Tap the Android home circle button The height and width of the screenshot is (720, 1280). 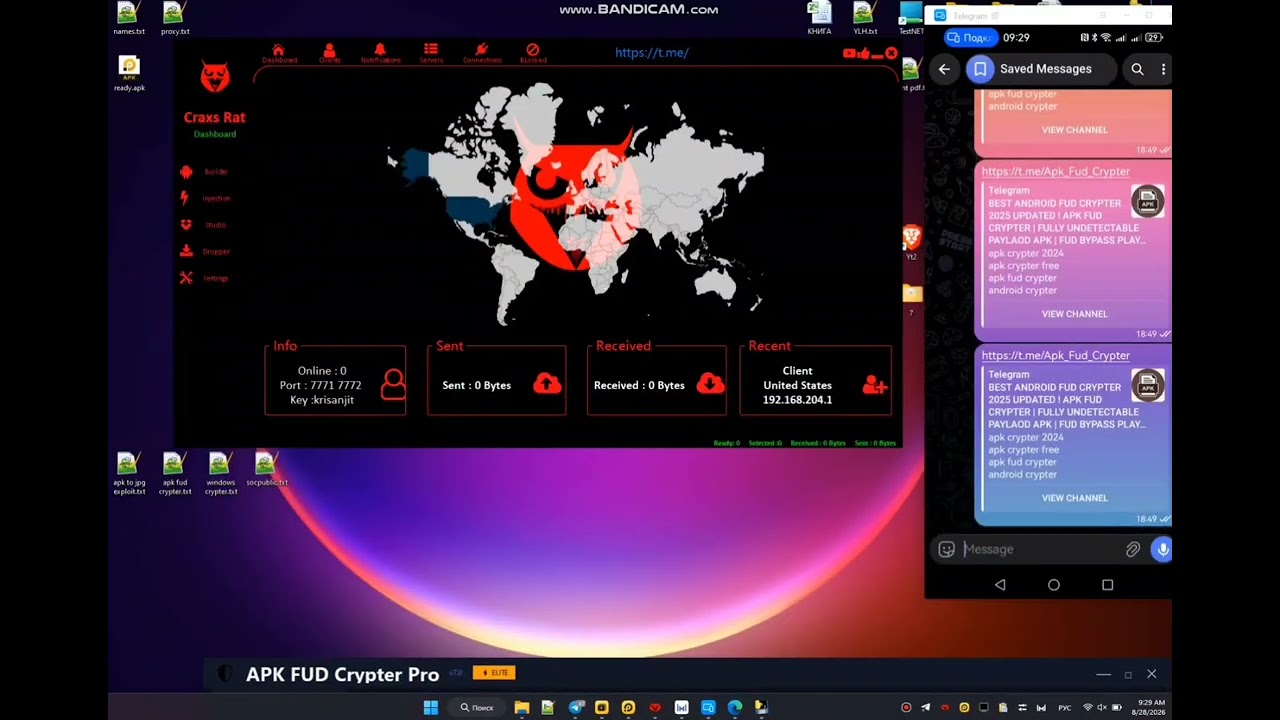pos(1053,585)
